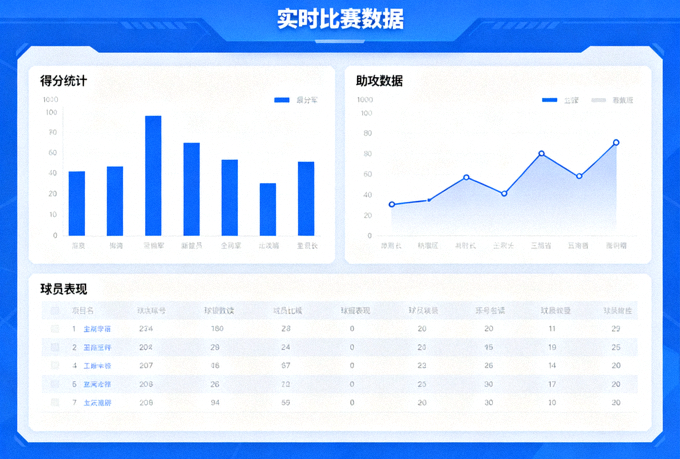
Task: Open the player name link in row 1
Action: pyautogui.click(x=97, y=329)
